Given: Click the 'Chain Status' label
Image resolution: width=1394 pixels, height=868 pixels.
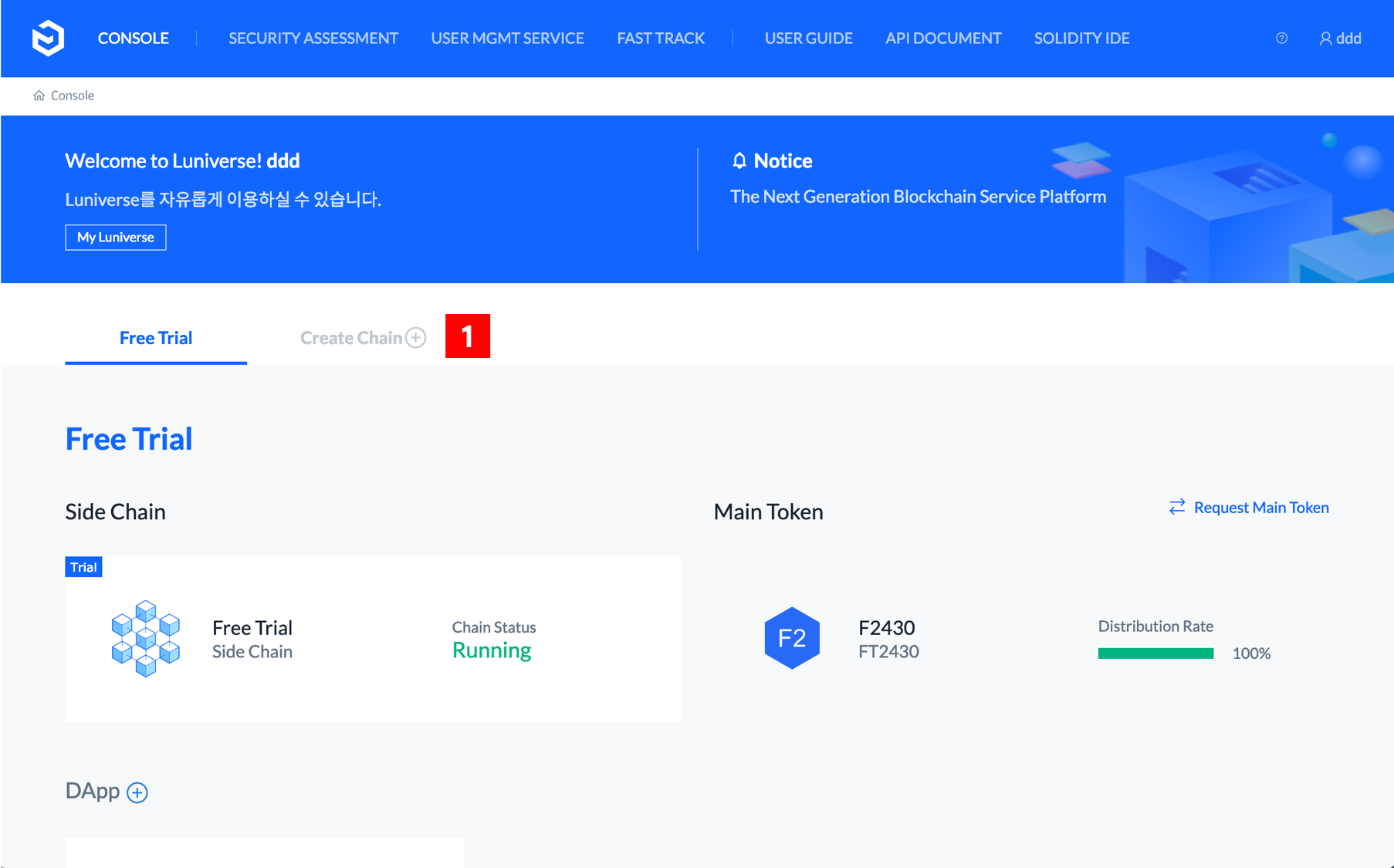Looking at the screenshot, I should click(494, 627).
